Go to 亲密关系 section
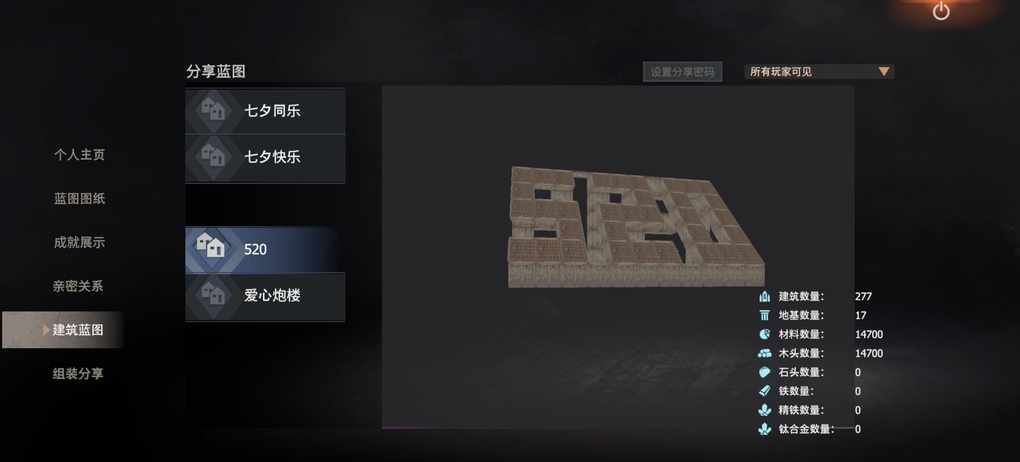This screenshot has width=1020, height=462. (x=79, y=286)
